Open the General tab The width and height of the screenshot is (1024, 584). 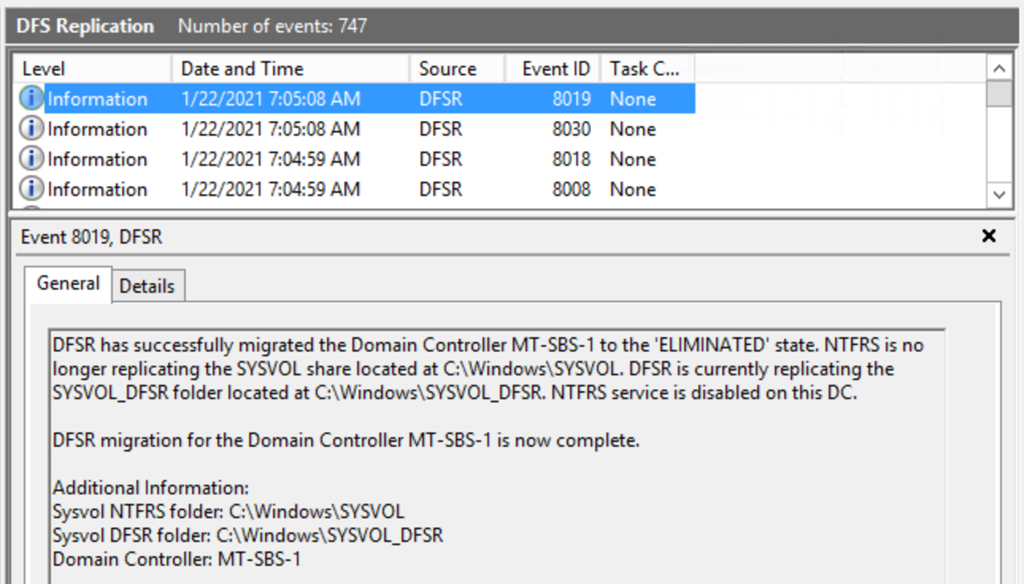pos(68,284)
